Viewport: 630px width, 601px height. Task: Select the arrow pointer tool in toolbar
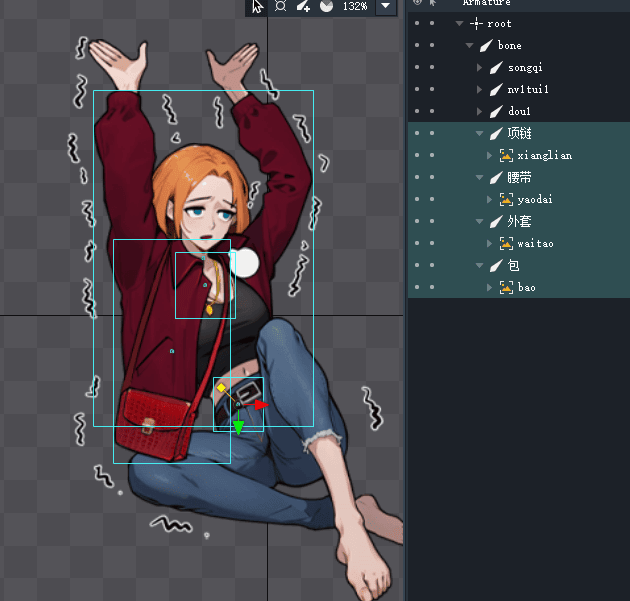(x=257, y=6)
